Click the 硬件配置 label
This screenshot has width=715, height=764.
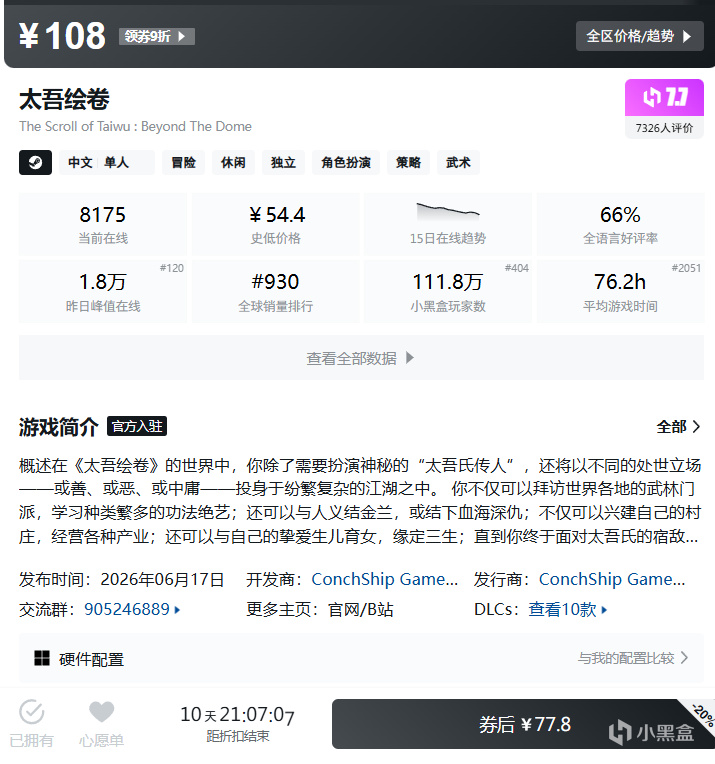tap(91, 659)
